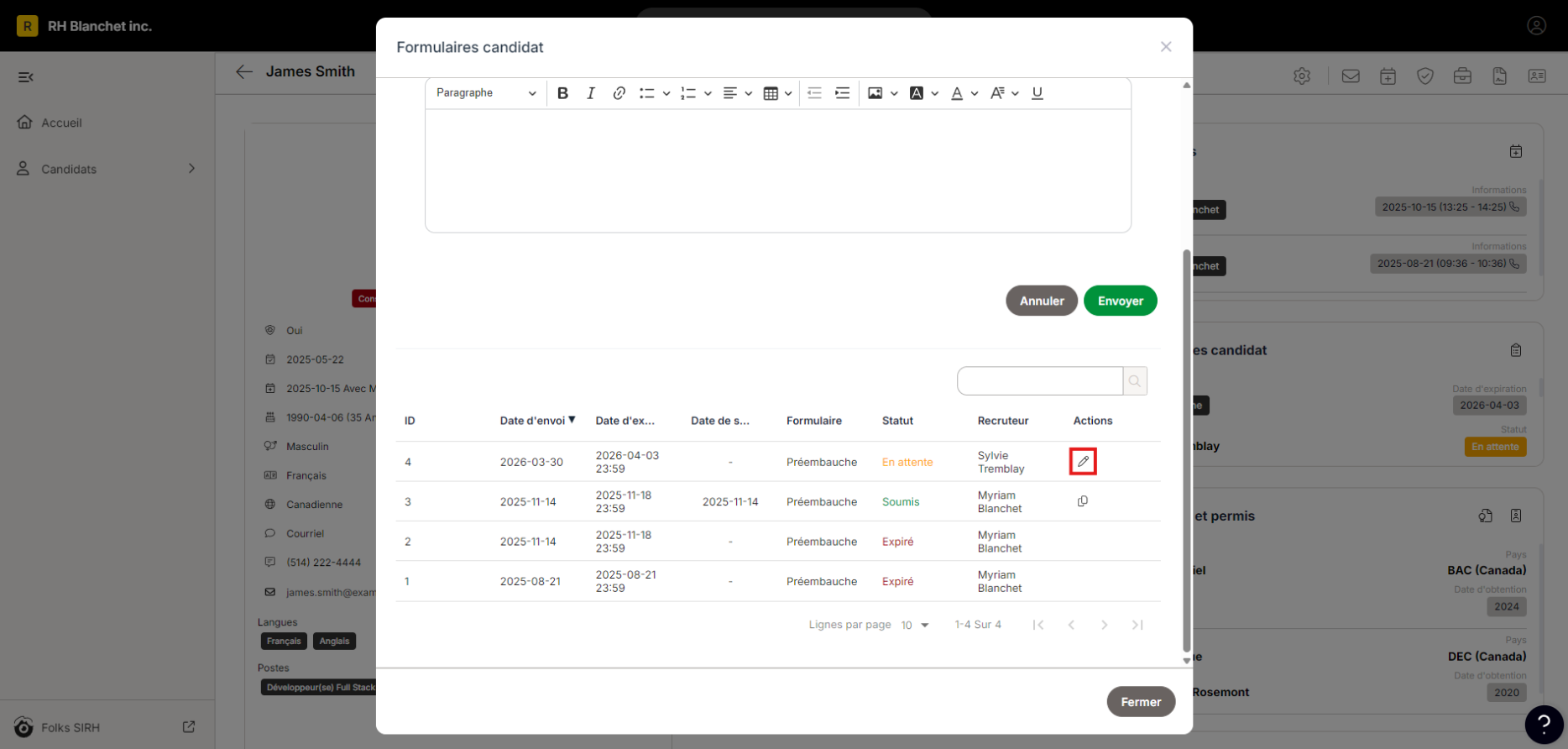Image resolution: width=1568 pixels, height=749 pixels.
Task: Apply italic formatting in the editor
Action: [590, 93]
